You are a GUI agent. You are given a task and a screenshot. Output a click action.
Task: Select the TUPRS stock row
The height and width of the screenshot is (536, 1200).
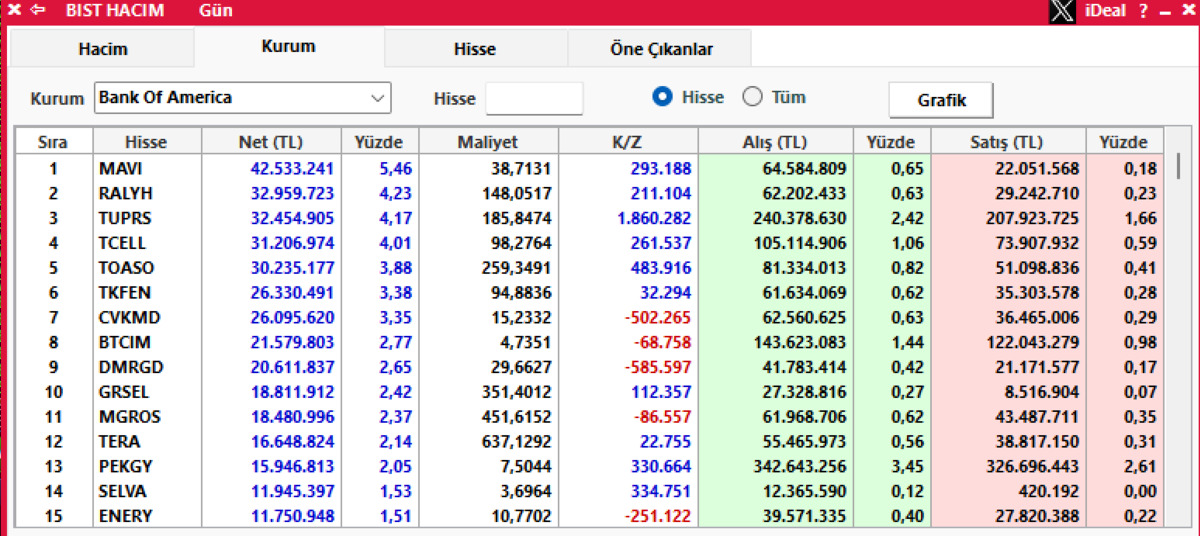pyautogui.click(x=590, y=218)
